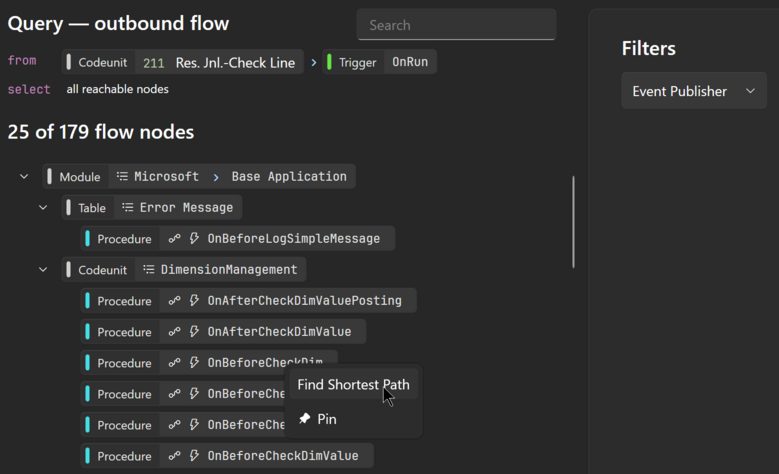The image size is (779, 474).
Task: Click the breadcrumb arrow between Codeunit and Trigger
Action: (313, 63)
